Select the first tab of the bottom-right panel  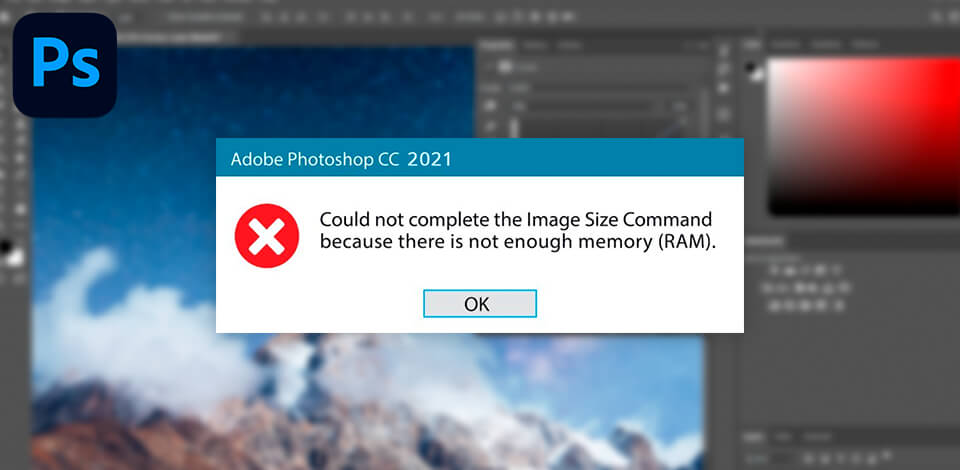[754, 437]
